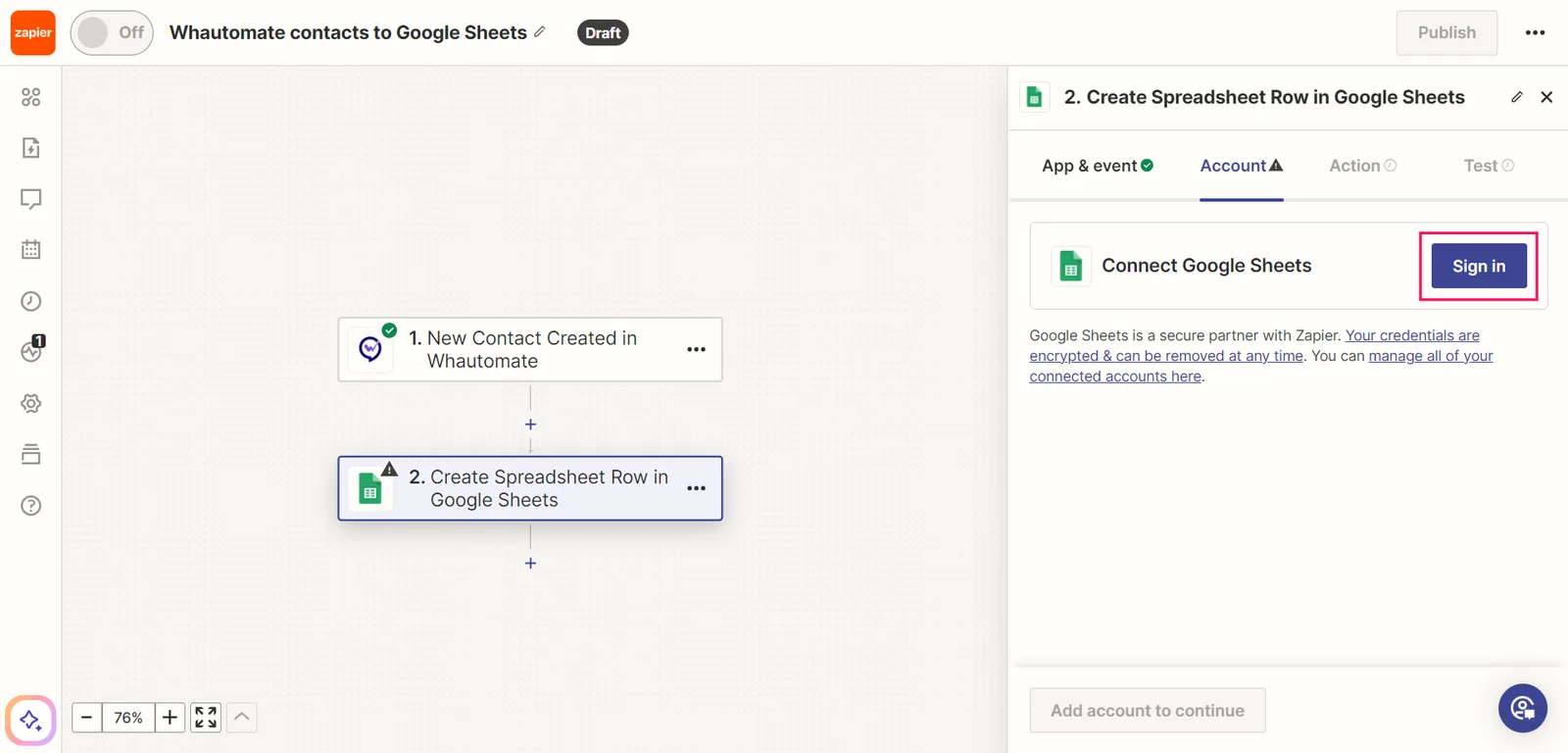Sign in to connect Google Sheets

click(x=1479, y=266)
